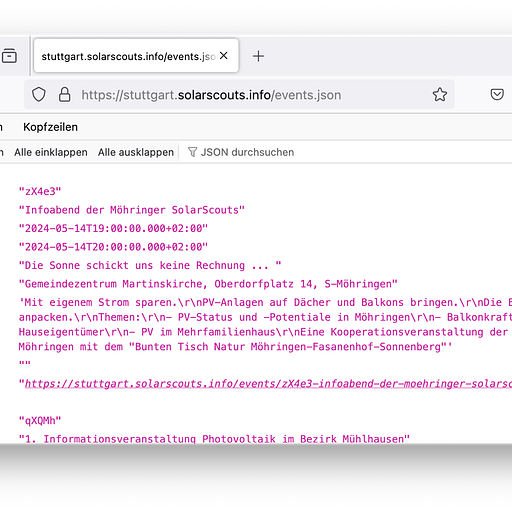Screen dimensions: 512x512
Task: Select the "zX4e3" value
Action: coord(40,191)
